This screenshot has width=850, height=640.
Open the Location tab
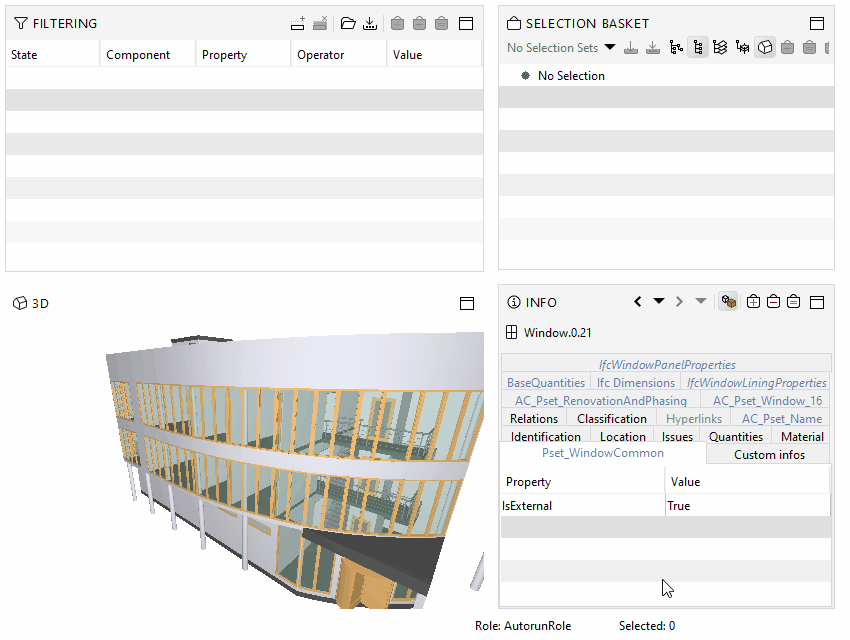coord(622,436)
